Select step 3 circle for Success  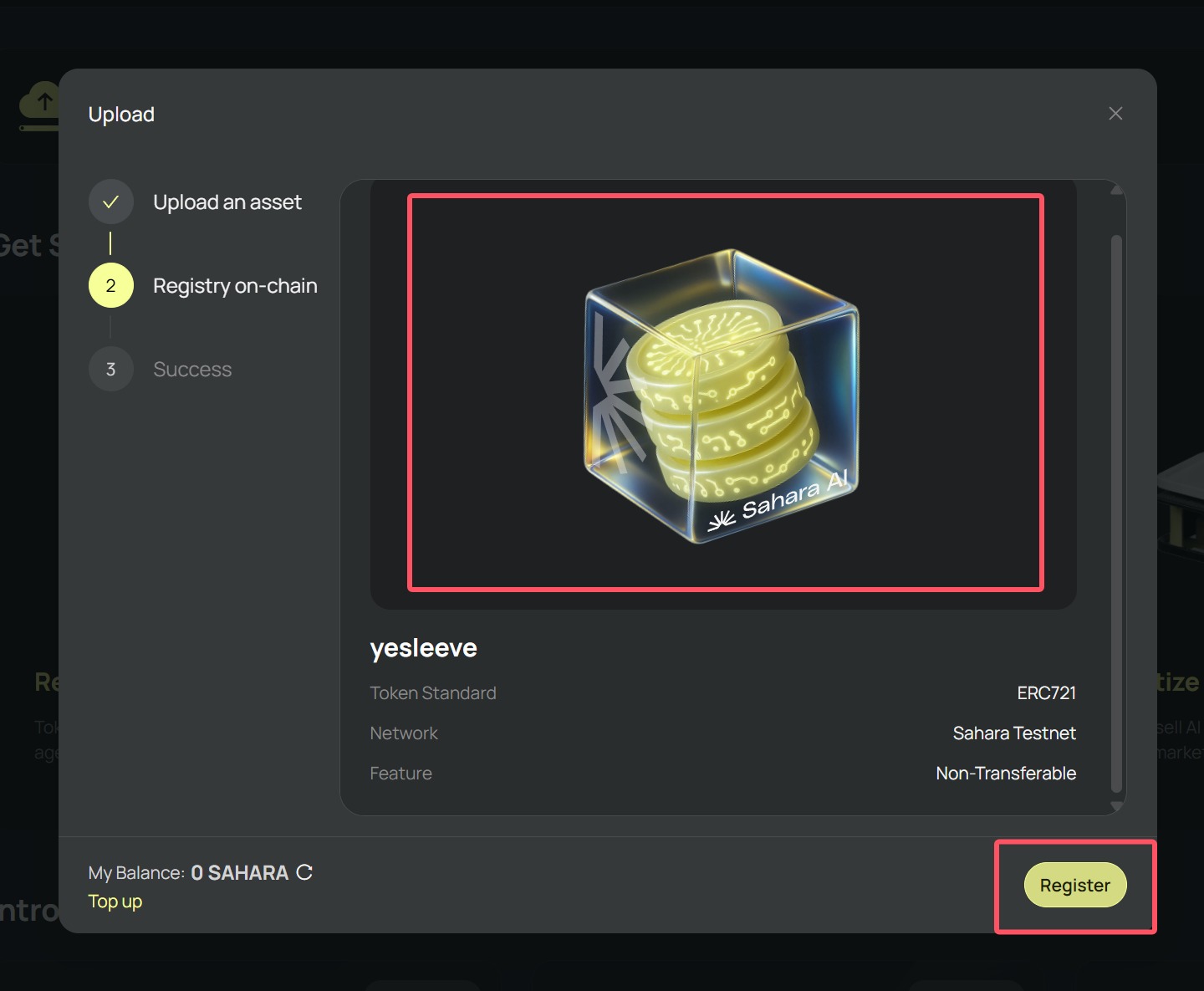pyautogui.click(x=111, y=369)
